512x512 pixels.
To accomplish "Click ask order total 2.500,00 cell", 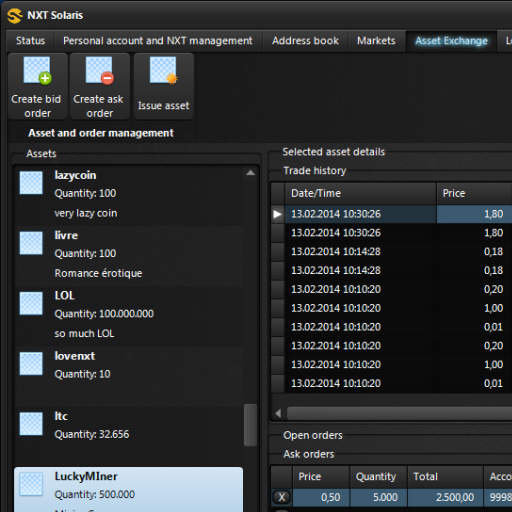I will (445, 497).
